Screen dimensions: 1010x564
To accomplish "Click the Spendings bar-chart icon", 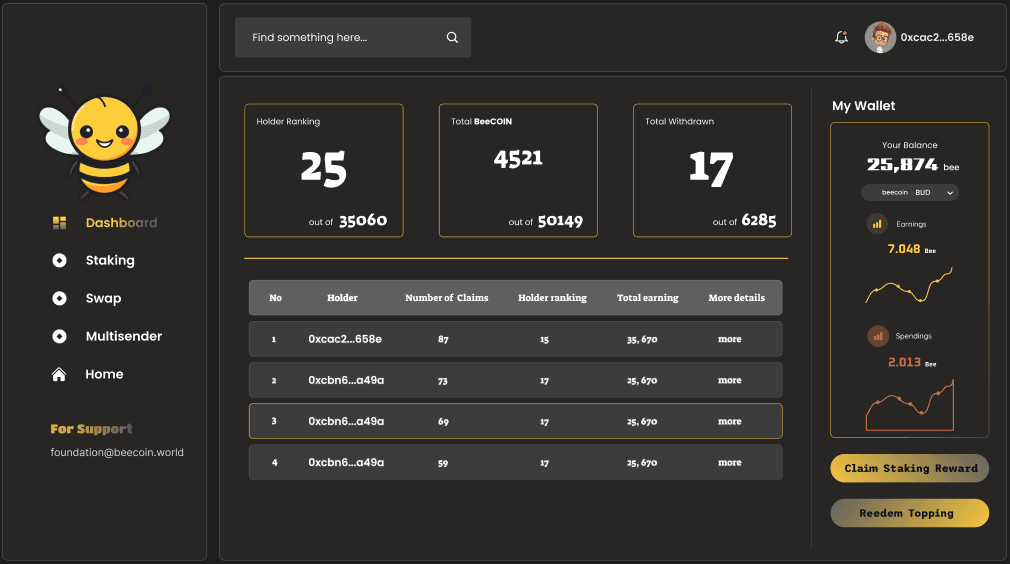I will point(877,336).
